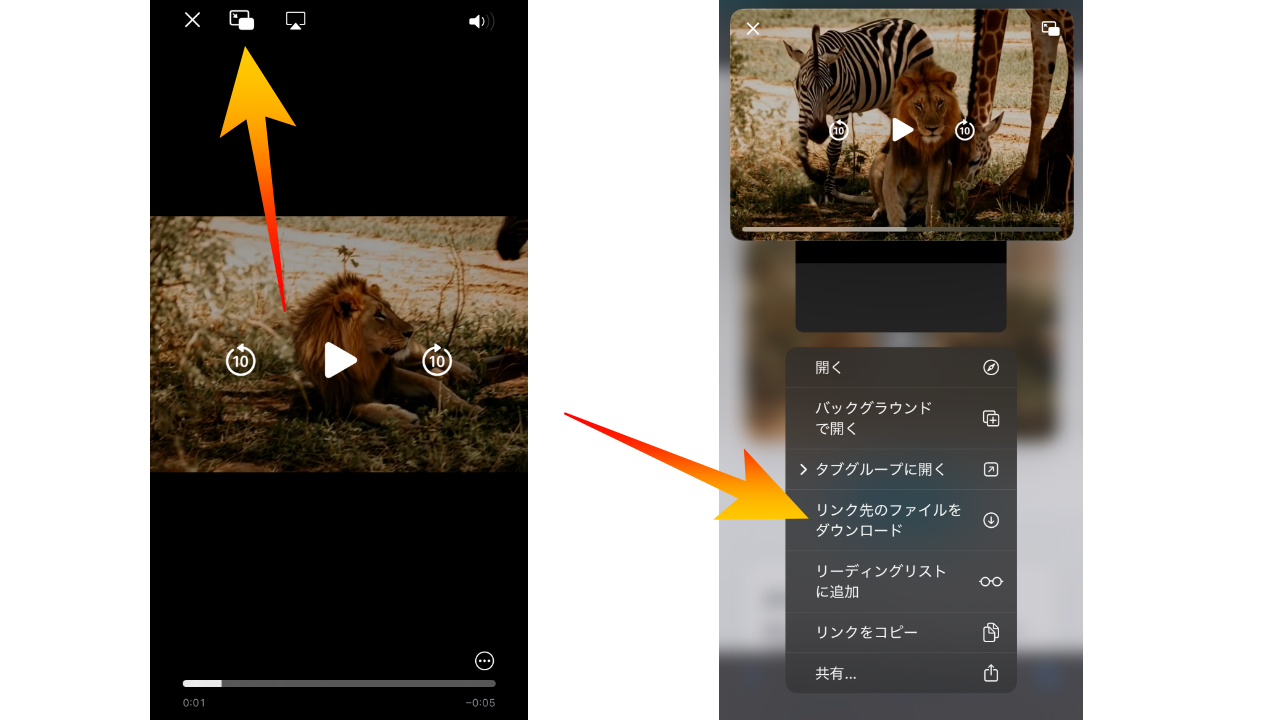This screenshot has width=1280, height=720.
Task: Tap the skip back 10 seconds icon
Action: pos(240,361)
